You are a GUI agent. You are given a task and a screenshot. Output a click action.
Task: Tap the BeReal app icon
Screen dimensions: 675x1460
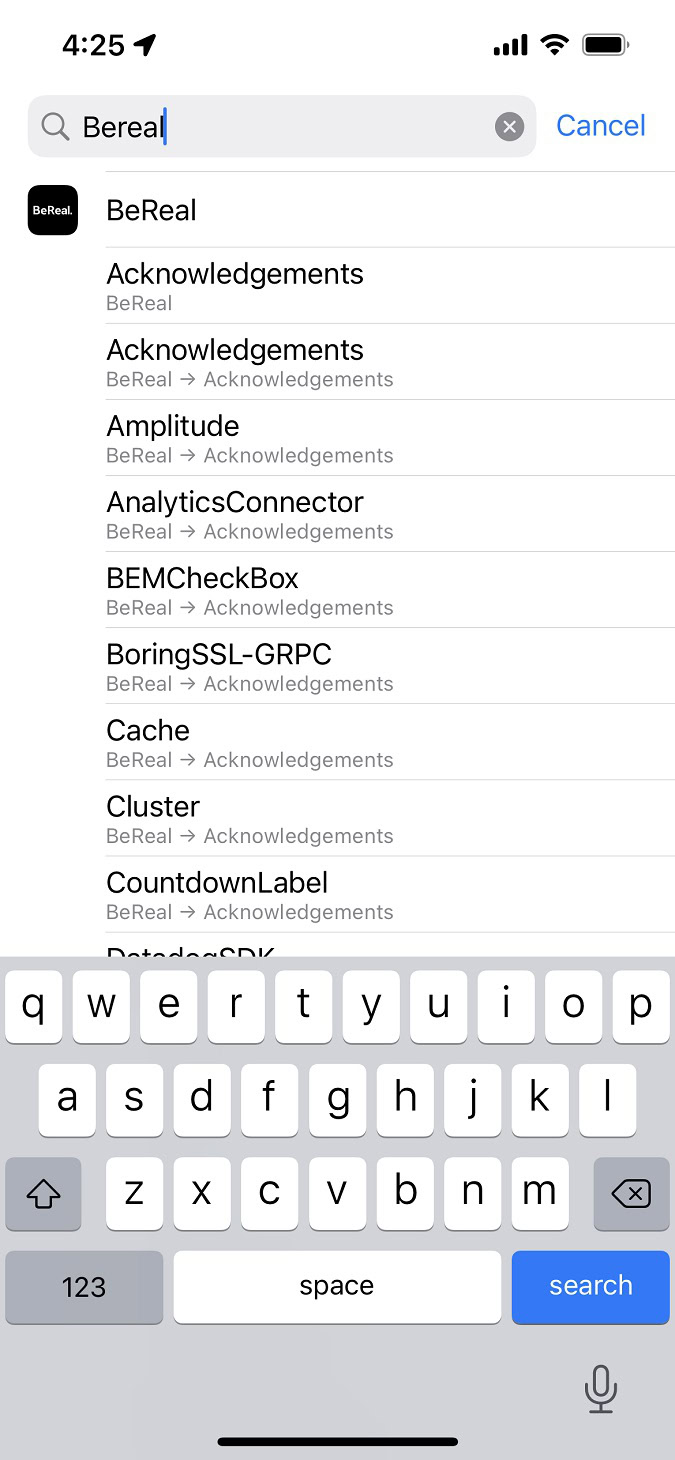53,210
